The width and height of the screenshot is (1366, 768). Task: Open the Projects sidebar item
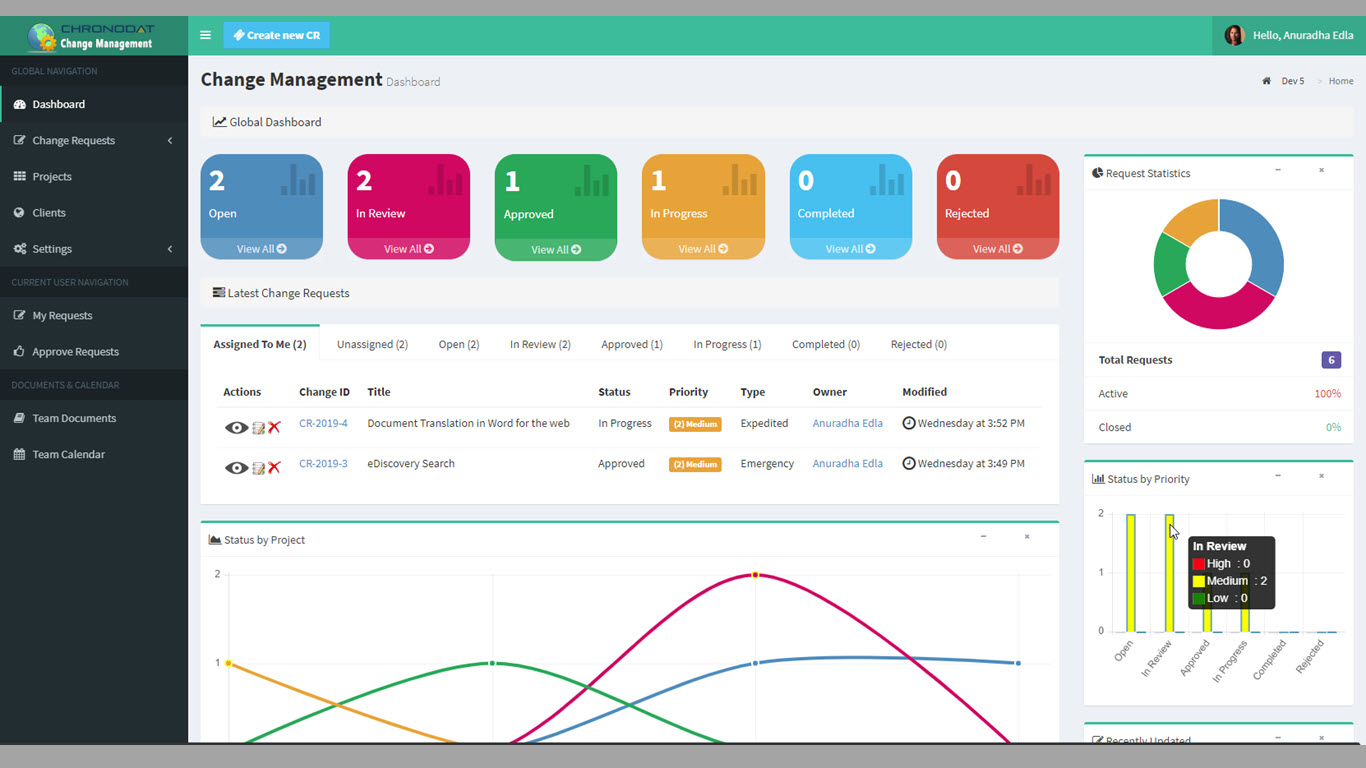94,176
